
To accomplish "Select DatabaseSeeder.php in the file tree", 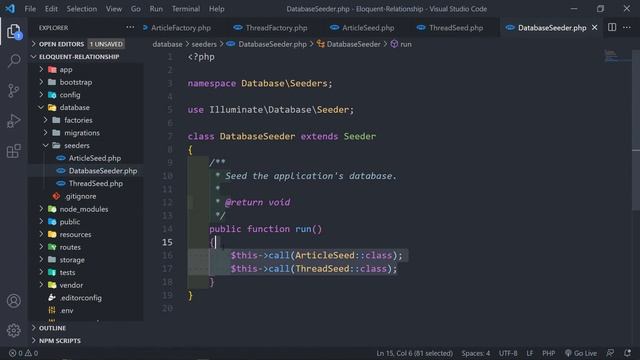I will click(x=102, y=171).
